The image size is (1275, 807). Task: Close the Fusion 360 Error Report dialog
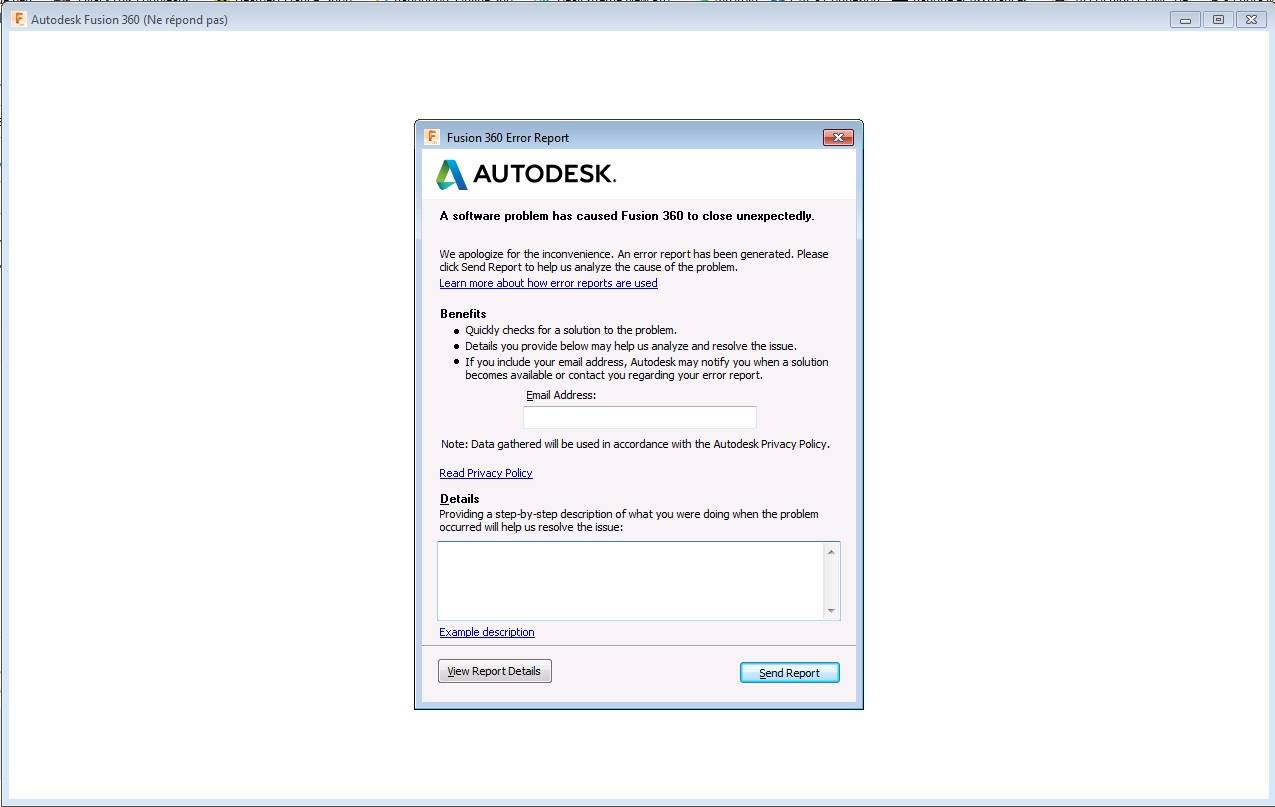pos(838,137)
